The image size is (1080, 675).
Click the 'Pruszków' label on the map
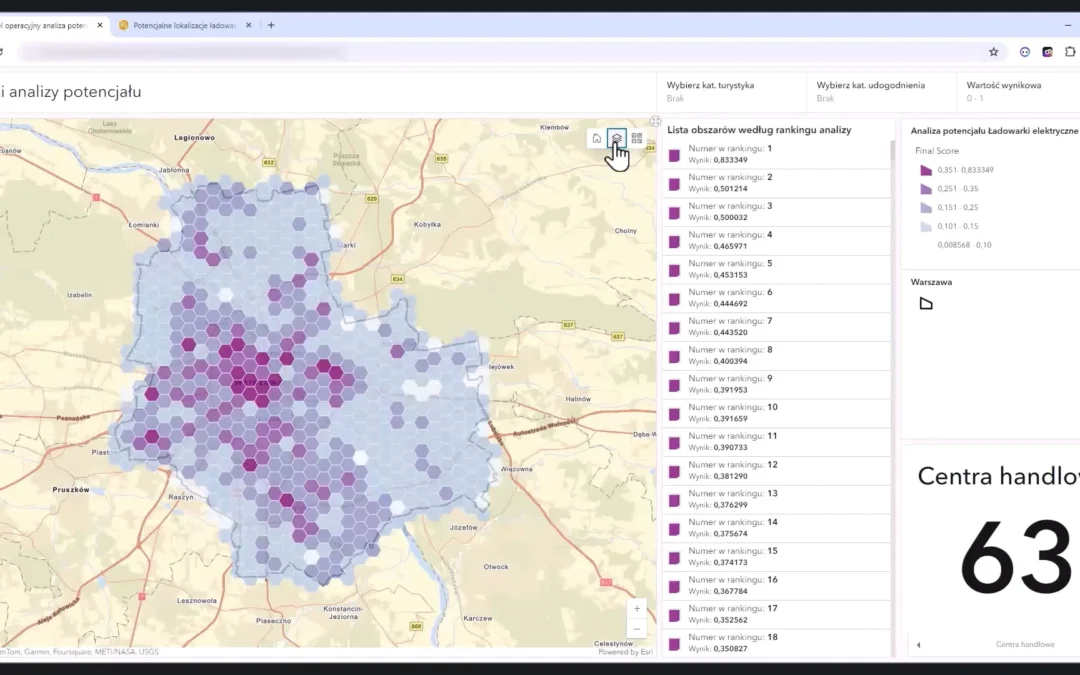(71, 490)
